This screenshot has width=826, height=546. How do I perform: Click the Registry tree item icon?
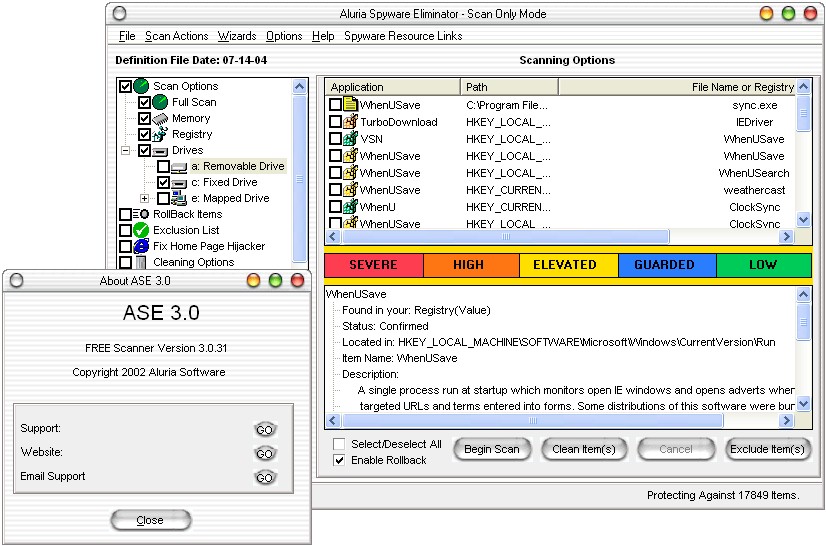(160, 134)
